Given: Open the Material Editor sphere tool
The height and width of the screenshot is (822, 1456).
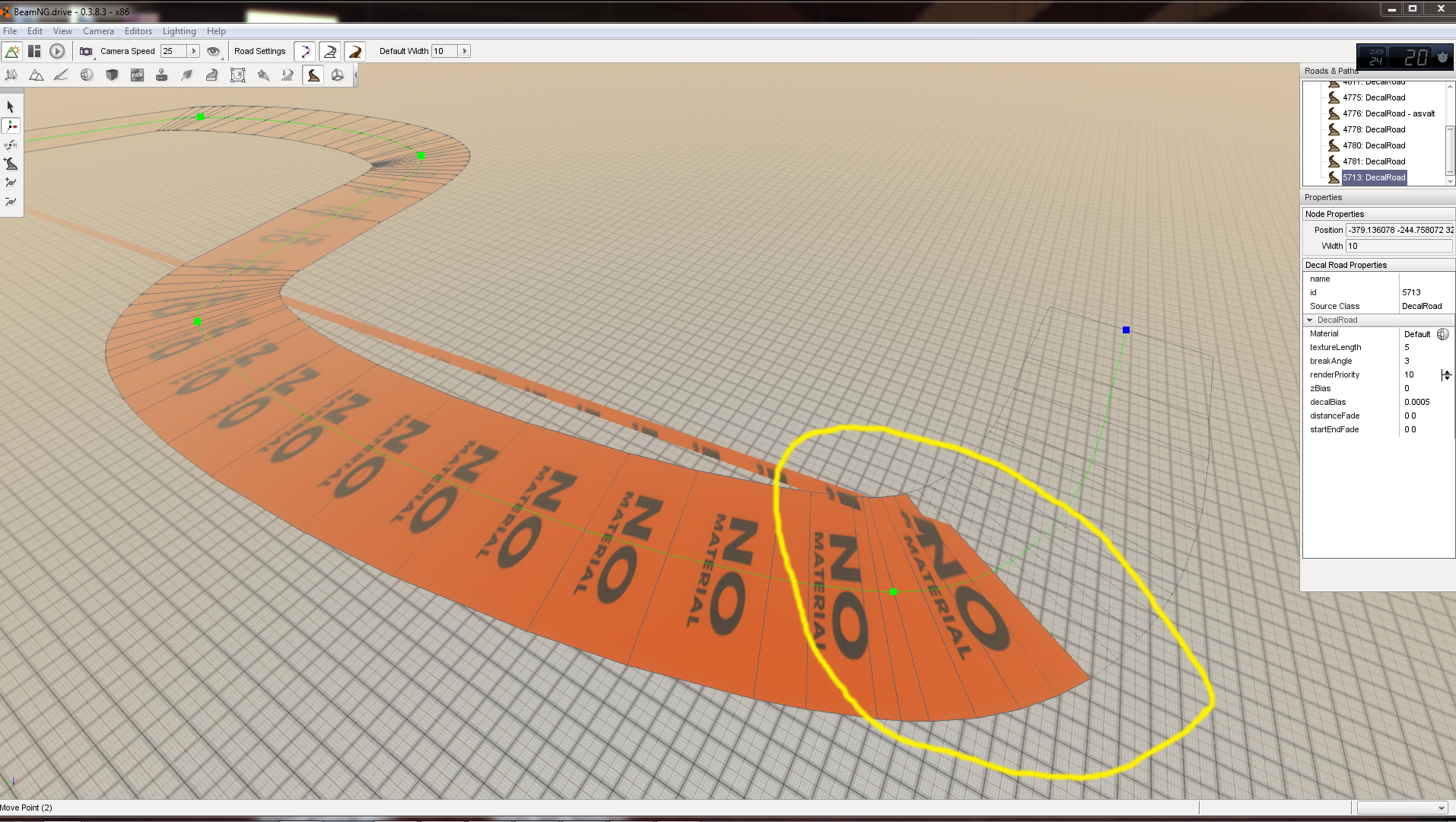Looking at the screenshot, I should tap(87, 75).
